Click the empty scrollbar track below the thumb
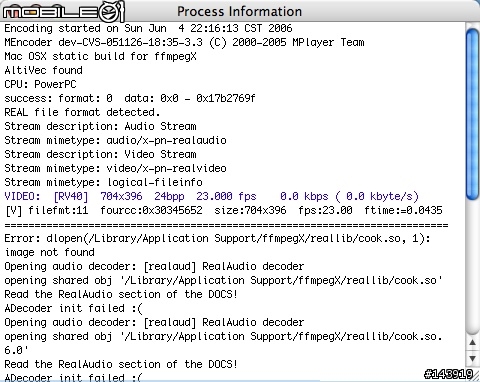Viewport: 480px width, 382px height. 472,267
